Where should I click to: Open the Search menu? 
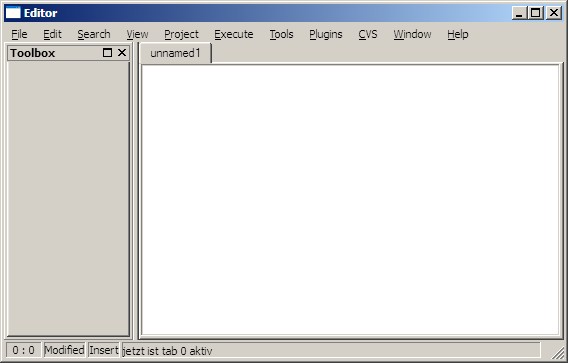click(x=94, y=34)
